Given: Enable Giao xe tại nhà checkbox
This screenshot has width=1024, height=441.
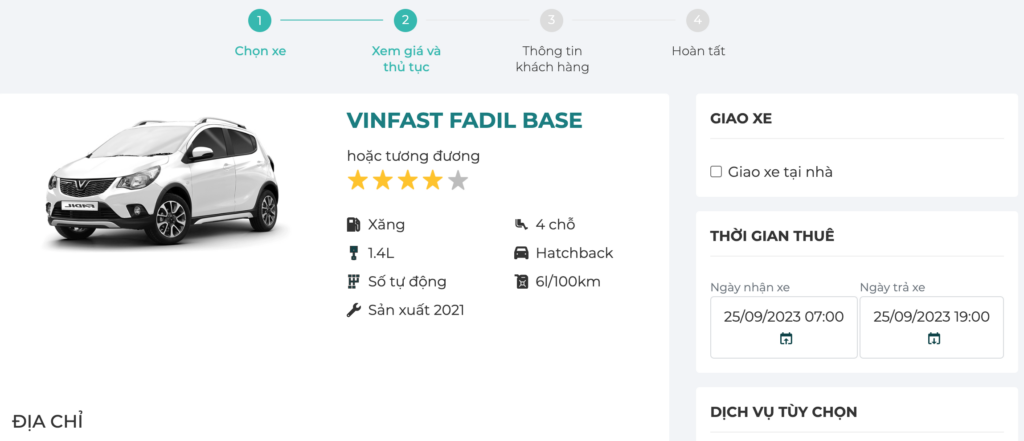Looking at the screenshot, I should click(716, 172).
